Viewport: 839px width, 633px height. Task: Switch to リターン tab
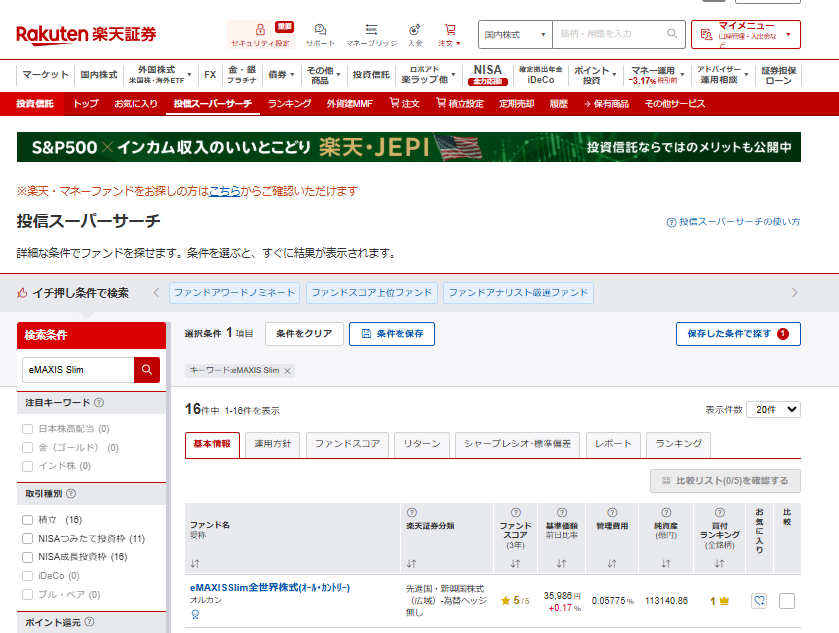click(x=422, y=444)
